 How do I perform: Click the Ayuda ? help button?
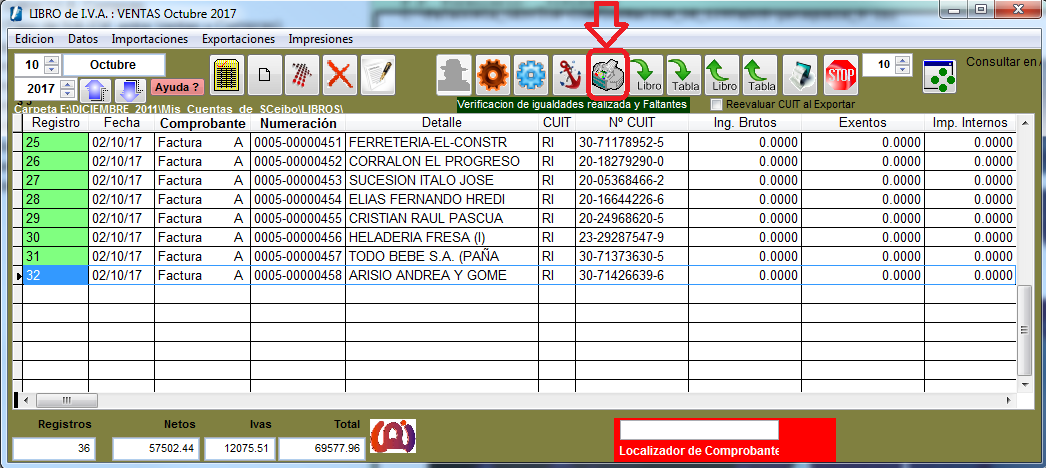click(x=177, y=88)
